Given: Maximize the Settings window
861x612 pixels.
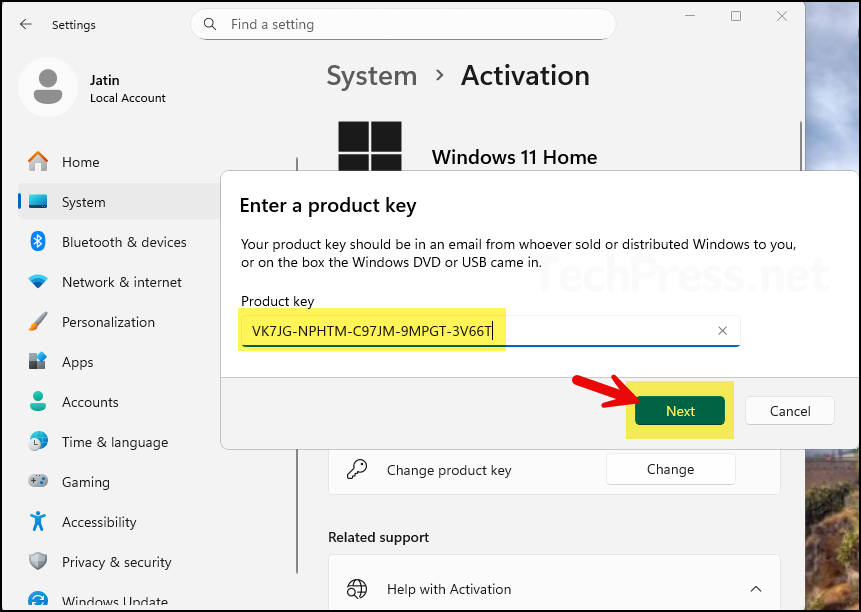Looking at the screenshot, I should [x=736, y=16].
